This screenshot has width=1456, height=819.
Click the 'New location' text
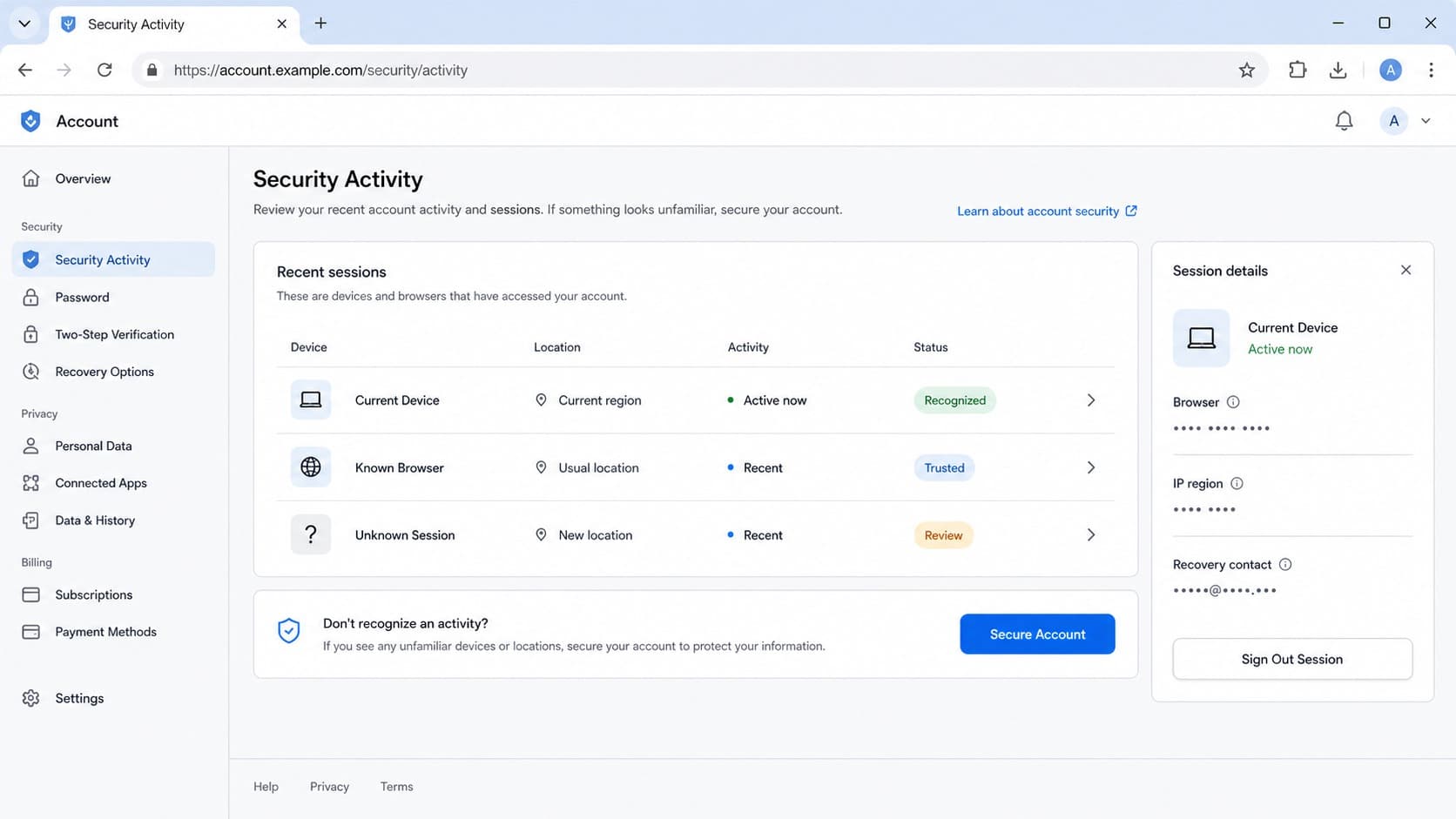click(x=596, y=535)
